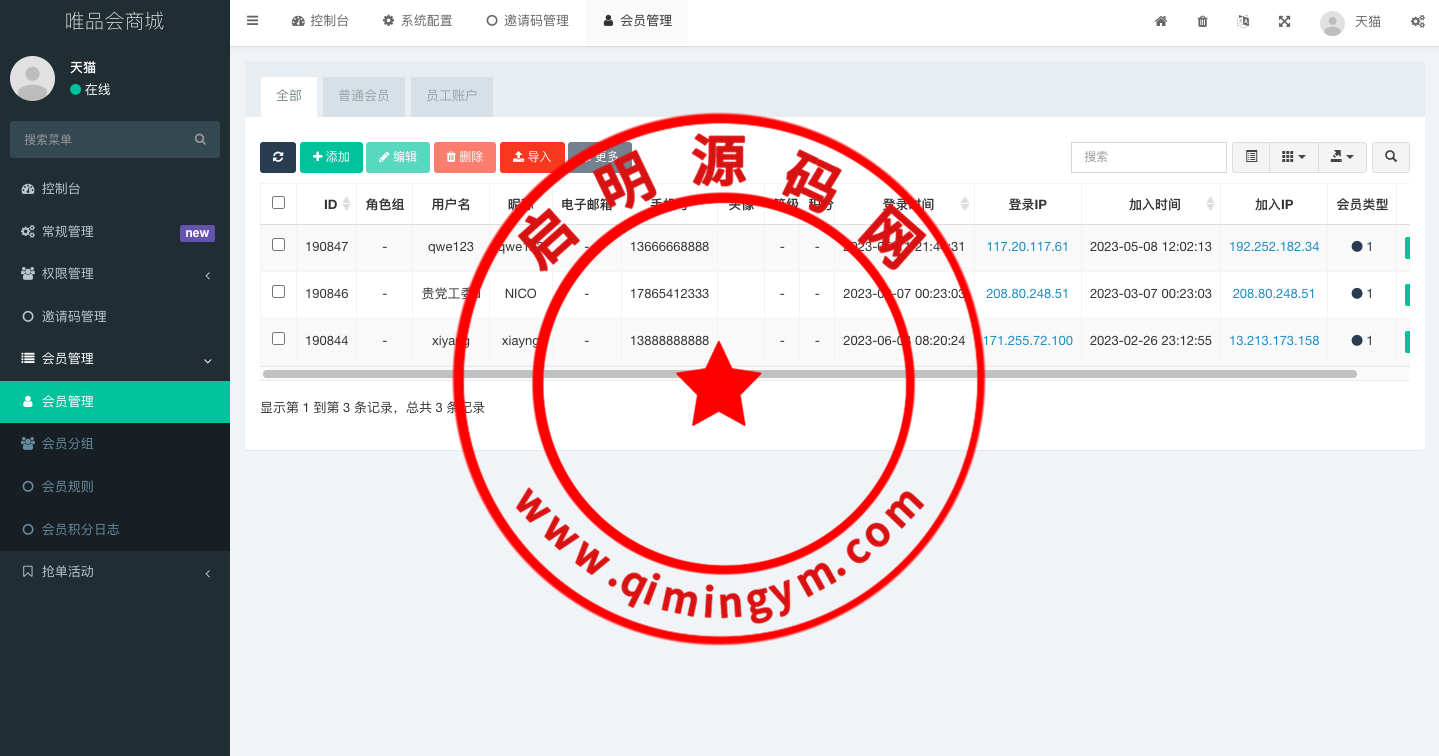Check the select-all checkbox in table header
The height and width of the screenshot is (756, 1439).
pos(278,203)
